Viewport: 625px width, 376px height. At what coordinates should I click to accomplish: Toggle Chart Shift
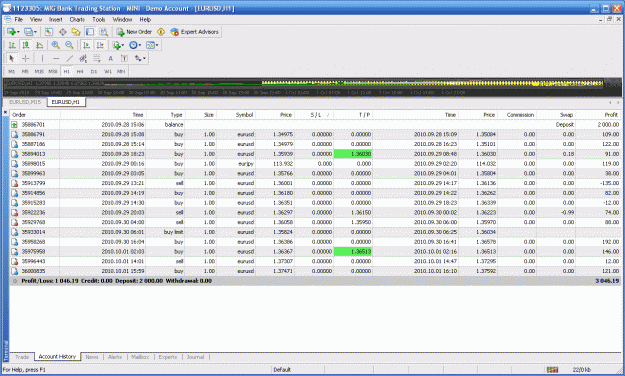pyautogui.click(x=100, y=45)
